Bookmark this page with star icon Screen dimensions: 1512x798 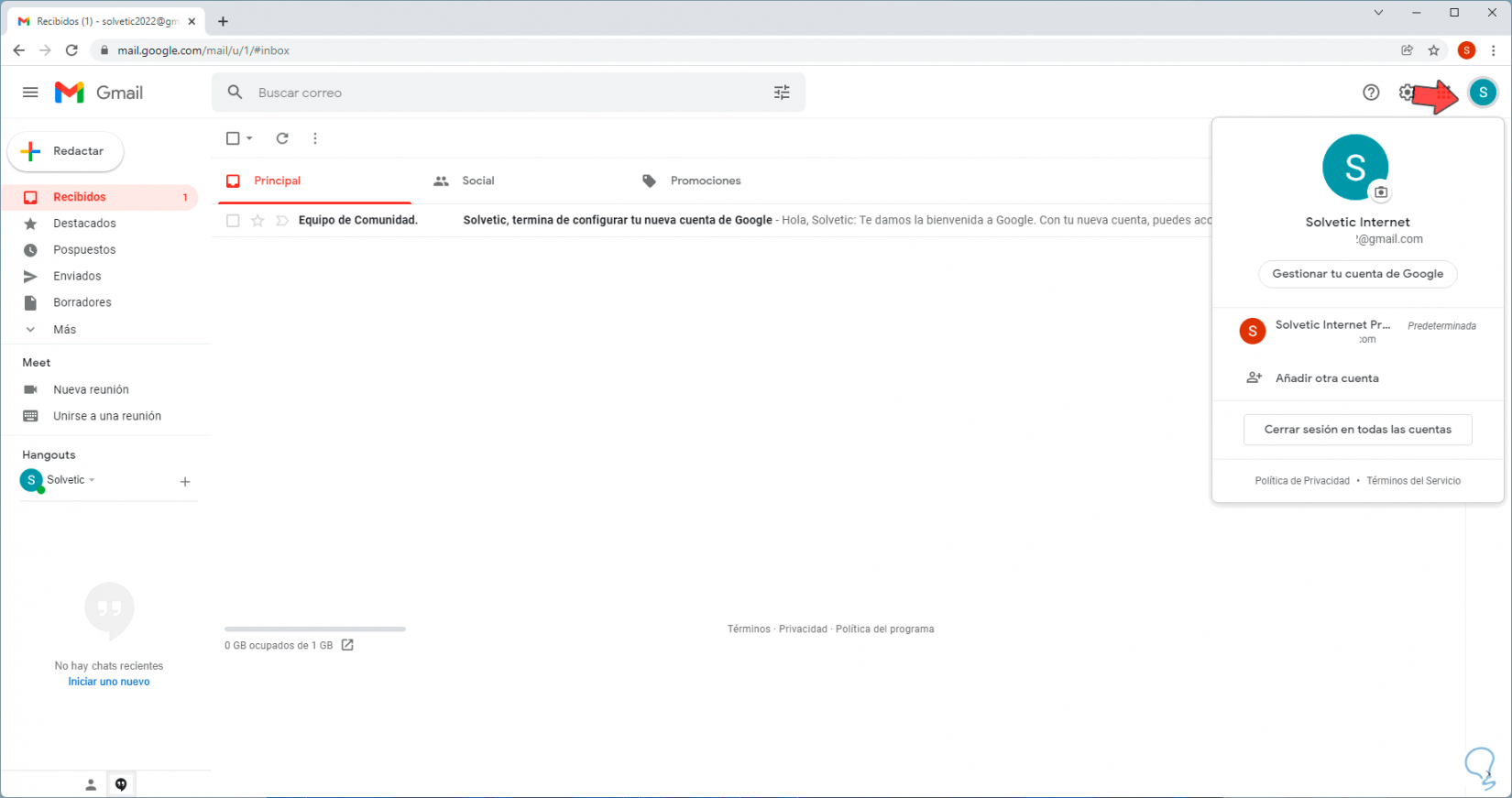[x=1434, y=50]
